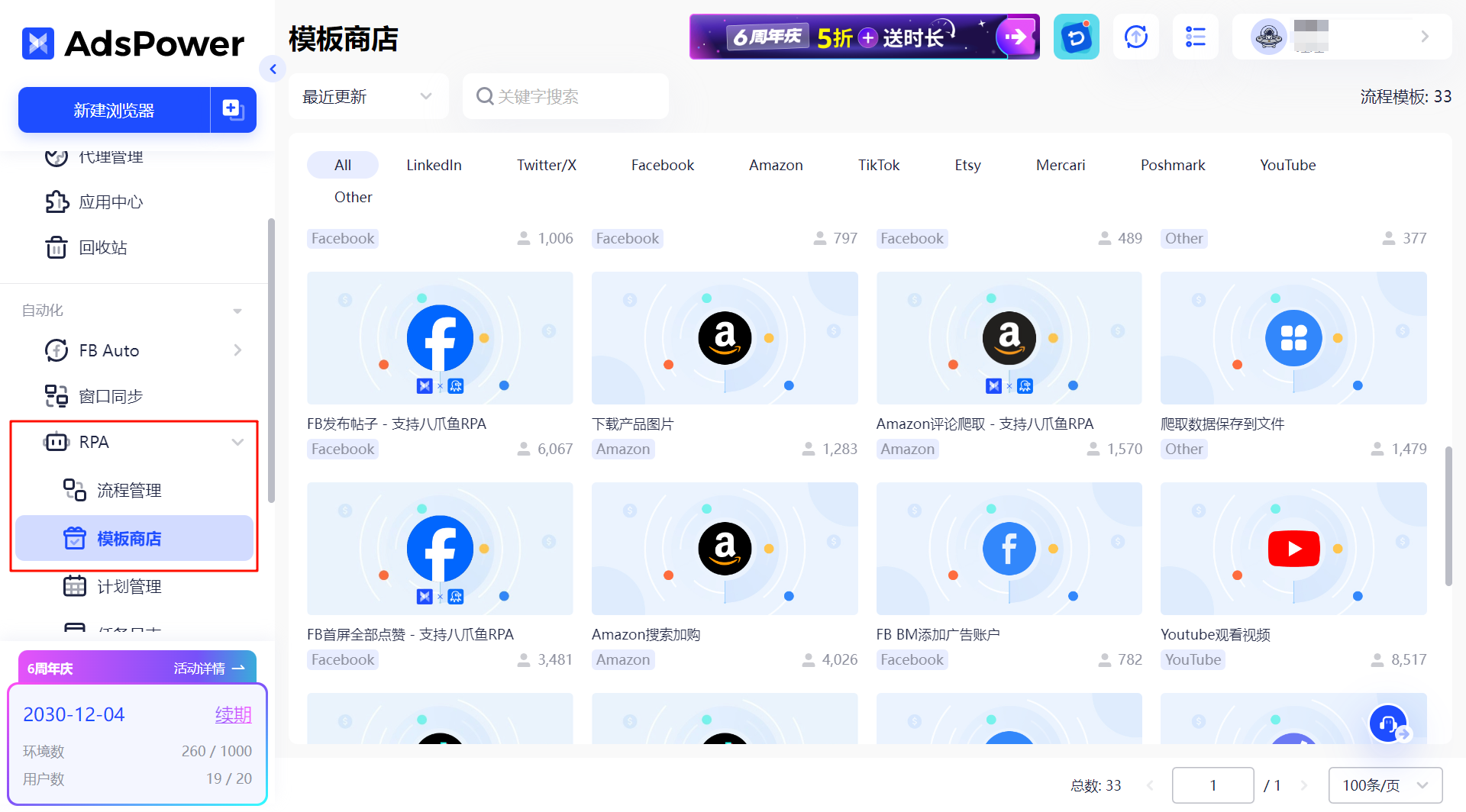Click the 模板商店 store icon
This screenshot has width=1466, height=812.
pos(75,538)
